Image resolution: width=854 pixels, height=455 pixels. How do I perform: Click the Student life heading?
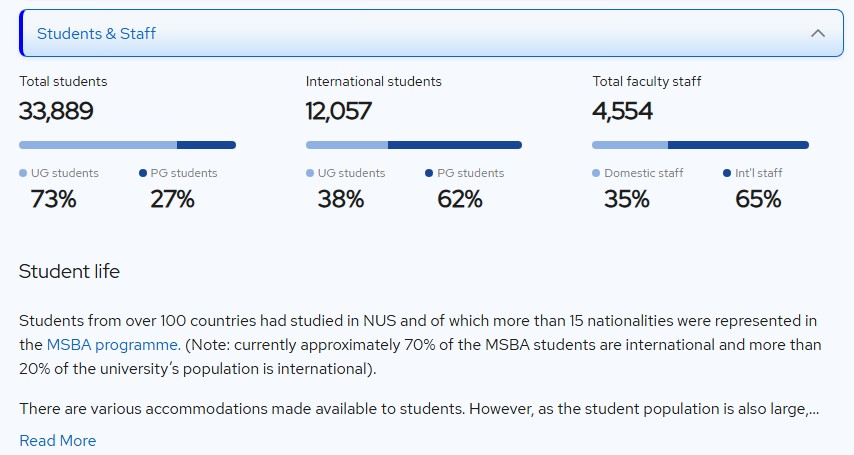pyautogui.click(x=69, y=272)
